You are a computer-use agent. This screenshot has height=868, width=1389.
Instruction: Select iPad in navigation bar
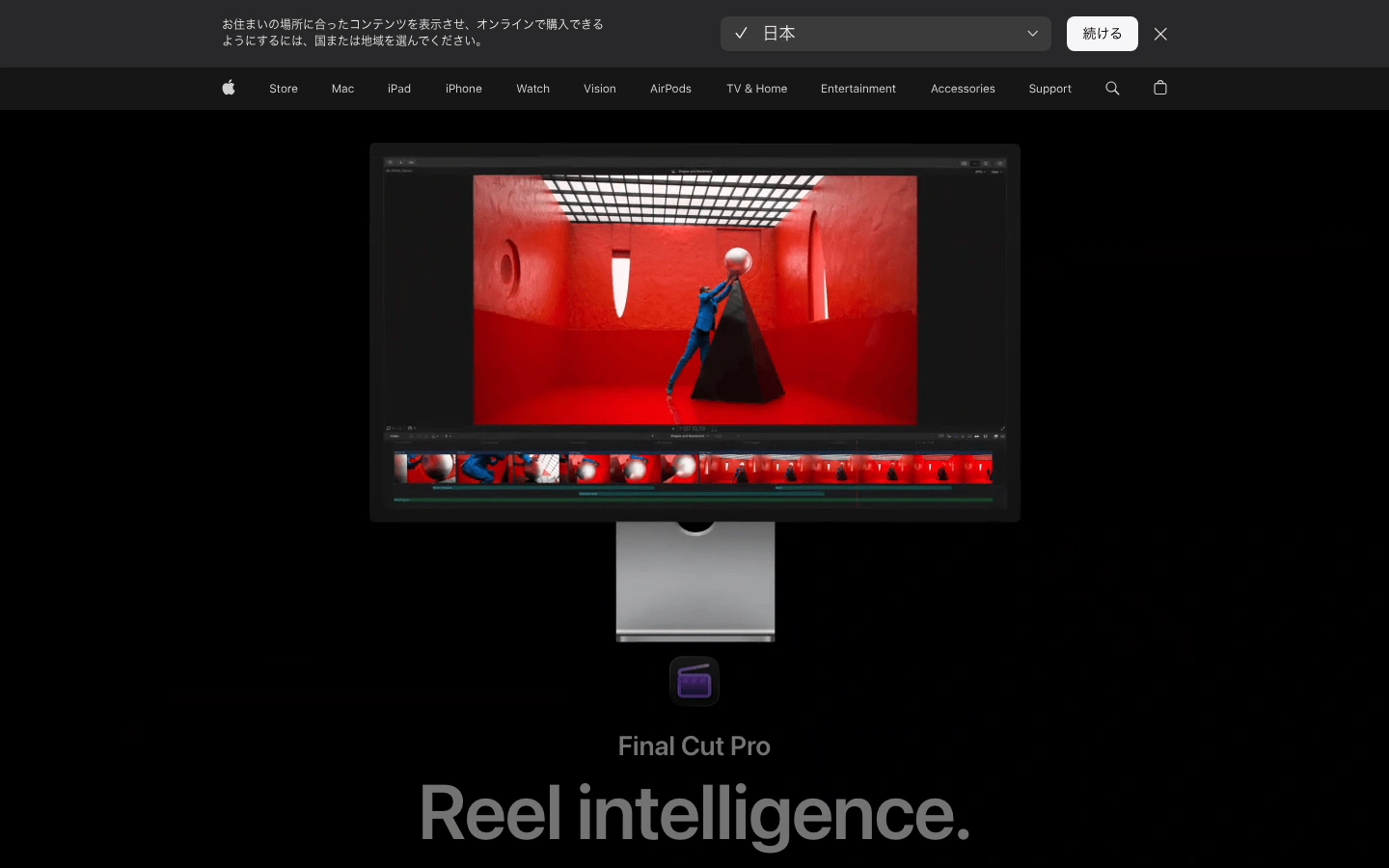(399, 89)
